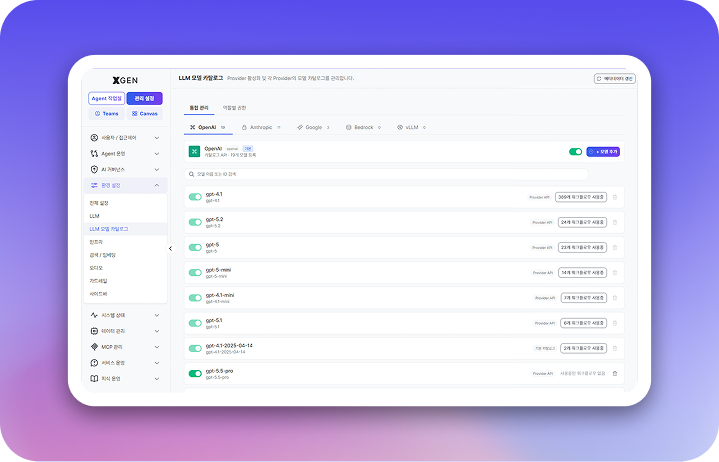Expand the system status section chevron
This screenshot has height=462, width=719.
[157, 315]
